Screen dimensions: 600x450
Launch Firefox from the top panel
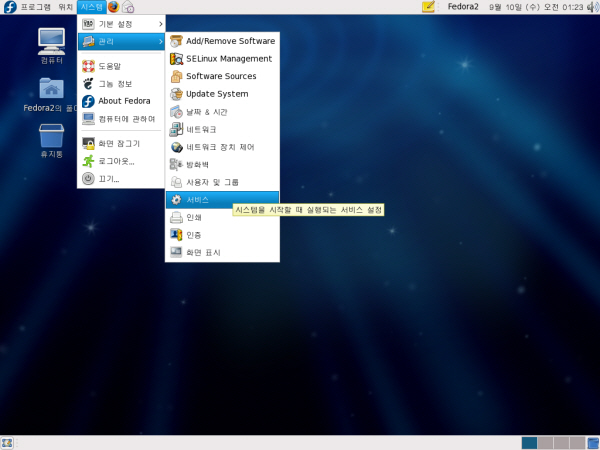[113, 7]
